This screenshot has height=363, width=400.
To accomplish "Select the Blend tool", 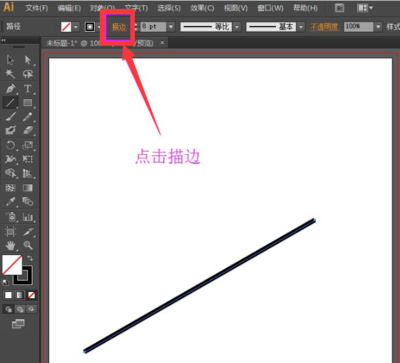I will [28, 202].
